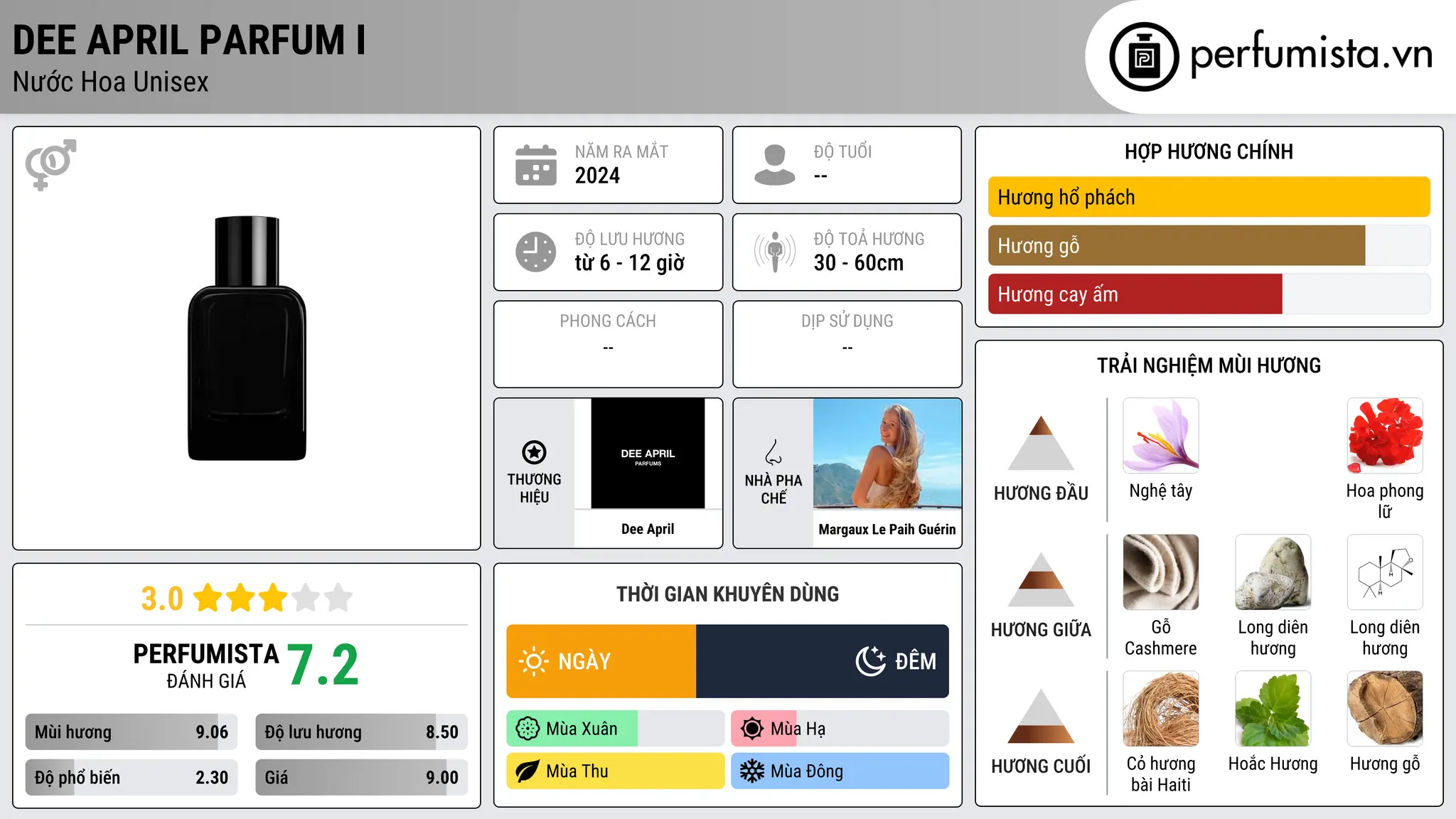Image resolution: width=1456 pixels, height=819 pixels.
Task: Select the Long diên hương stone image
Action: [1273, 572]
